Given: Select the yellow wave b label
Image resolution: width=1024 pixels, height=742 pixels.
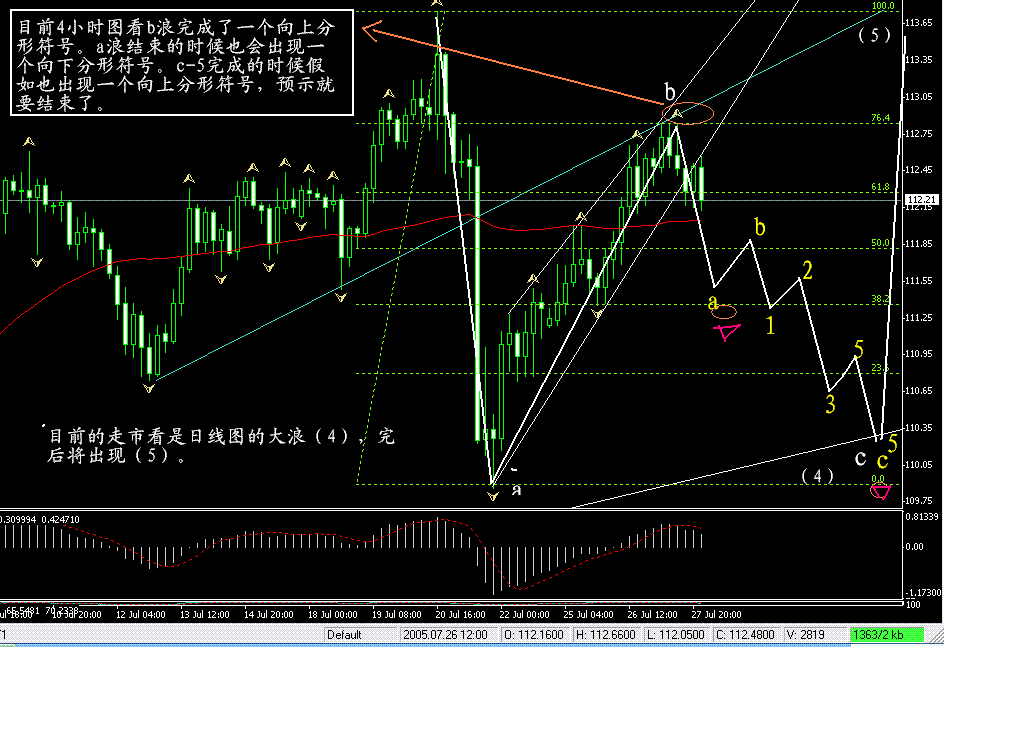Looking at the screenshot, I should (x=760, y=226).
